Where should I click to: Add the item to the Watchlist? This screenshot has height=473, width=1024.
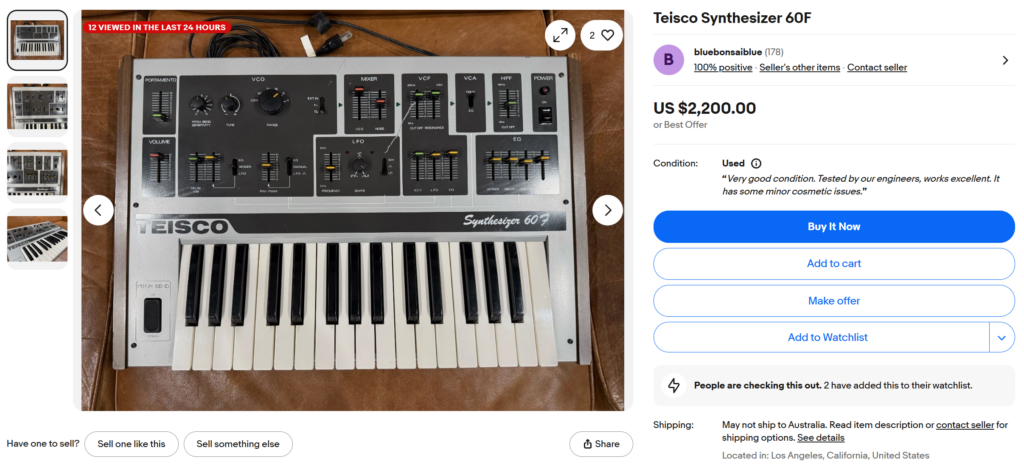pos(821,338)
